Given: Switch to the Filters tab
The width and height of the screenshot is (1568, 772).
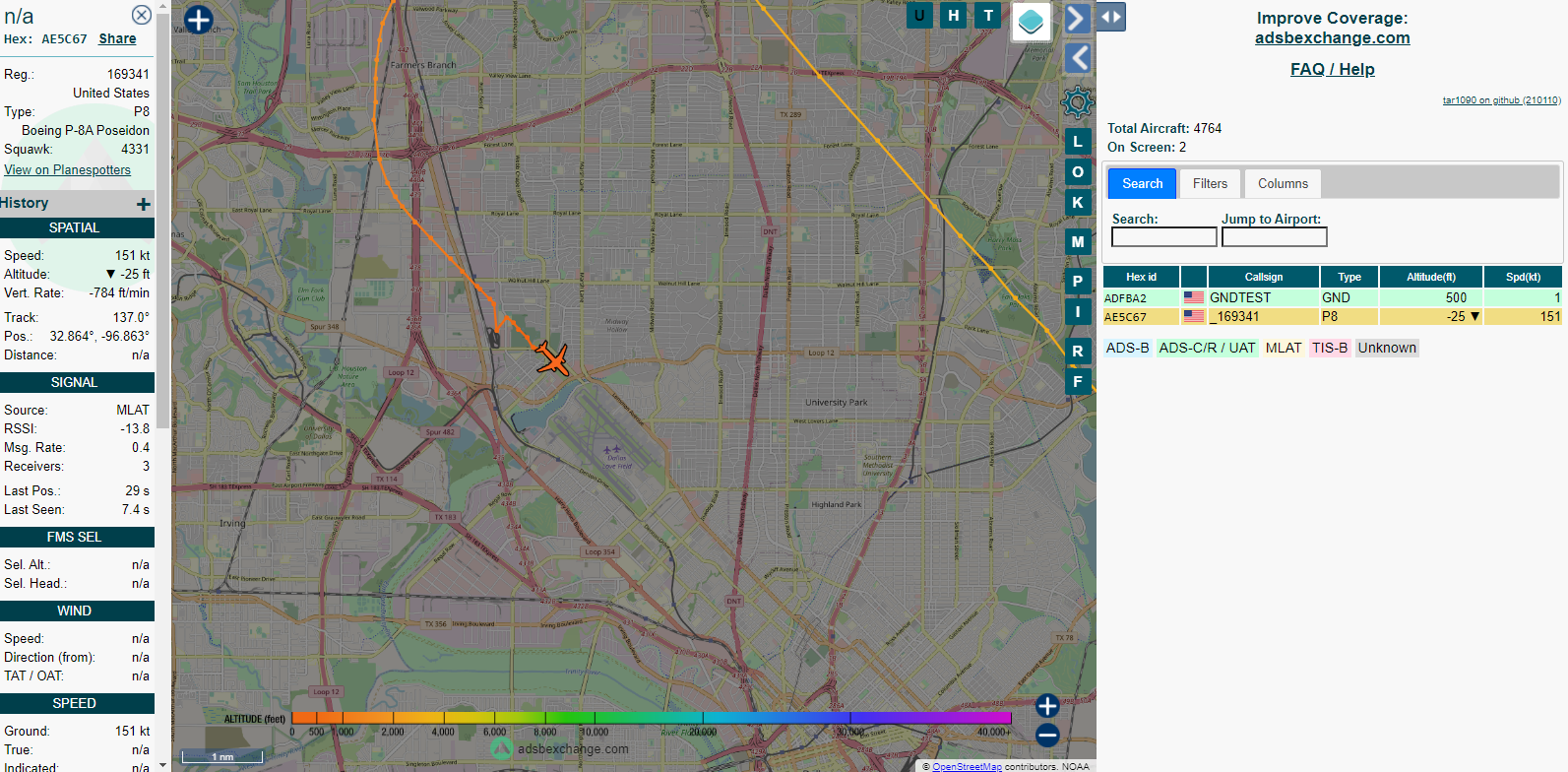Looking at the screenshot, I should pyautogui.click(x=1210, y=183).
